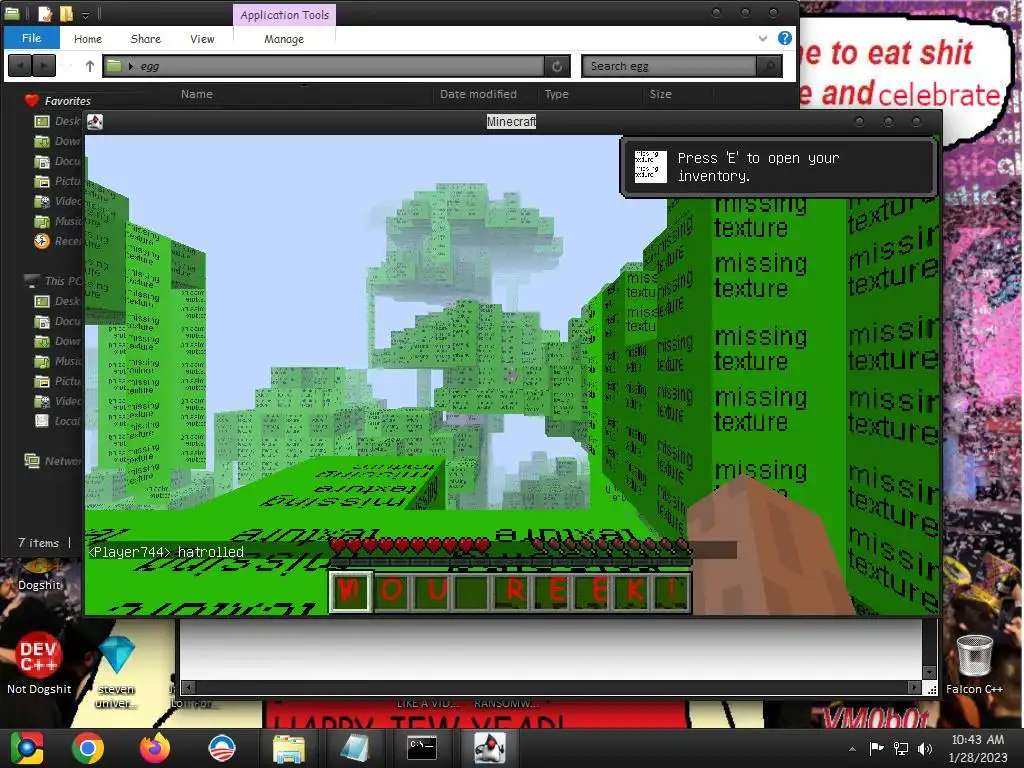Viewport: 1024px width, 768px height.
Task: Expand the breadcrumb arrow before 'egg'
Action: click(x=131, y=66)
